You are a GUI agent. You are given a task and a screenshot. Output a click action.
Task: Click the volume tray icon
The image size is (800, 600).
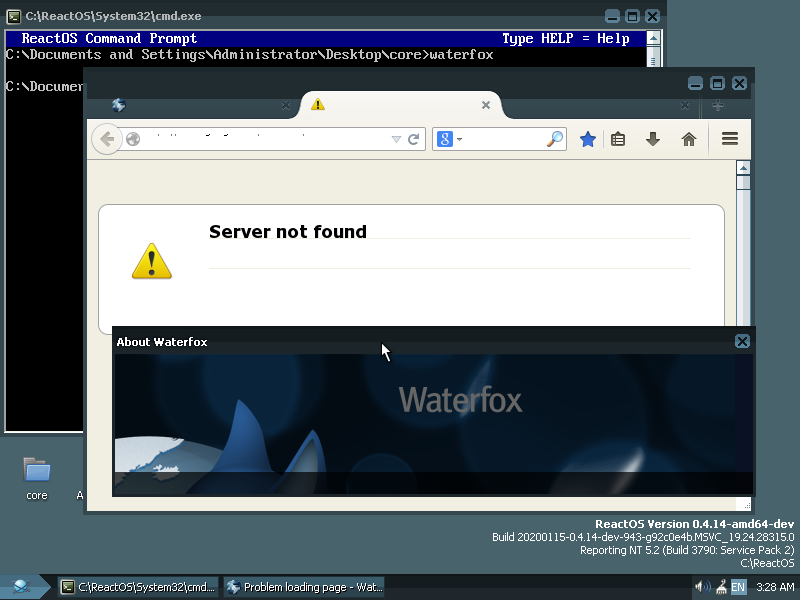pos(703,587)
